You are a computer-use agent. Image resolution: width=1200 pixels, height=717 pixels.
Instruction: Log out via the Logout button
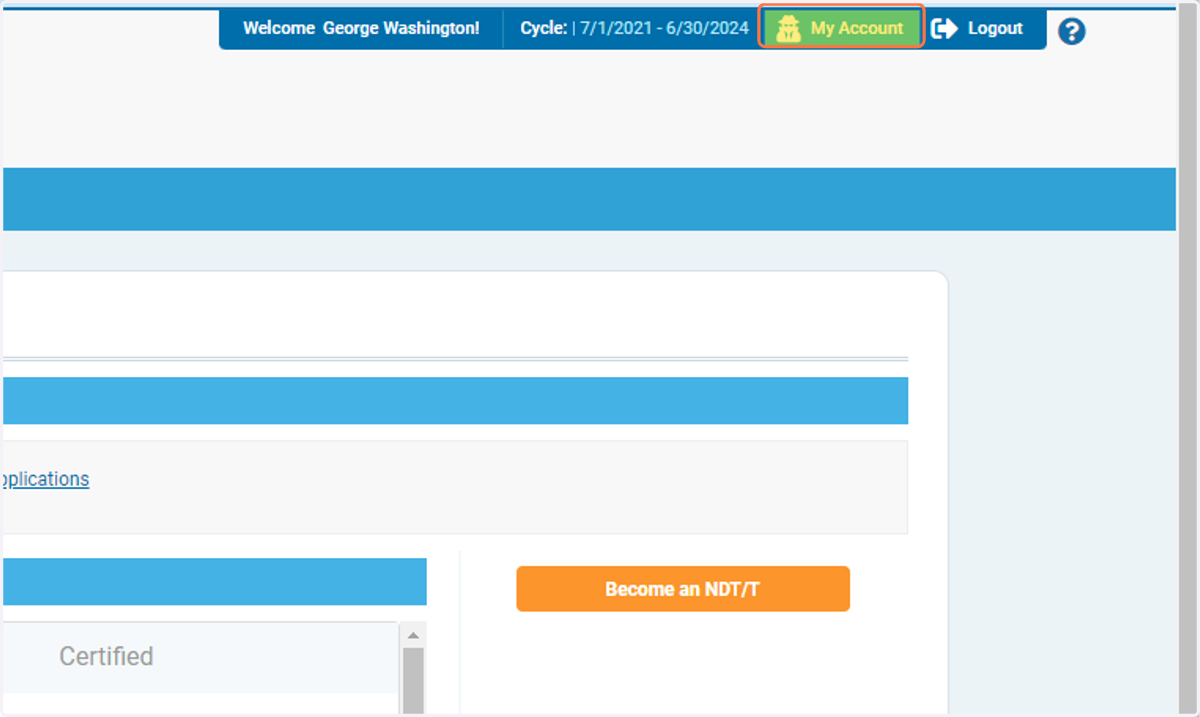click(977, 29)
